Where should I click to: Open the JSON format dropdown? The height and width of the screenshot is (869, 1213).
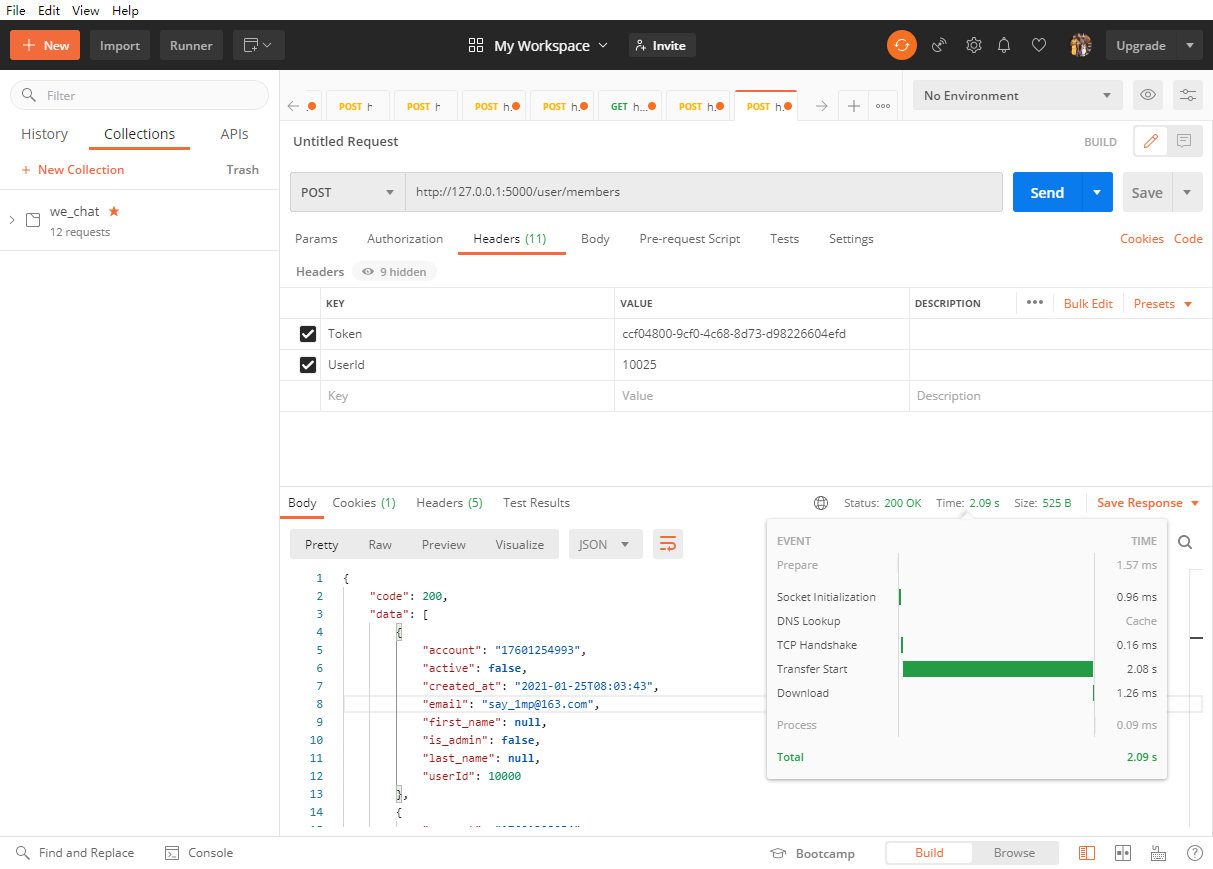pyautogui.click(x=605, y=544)
